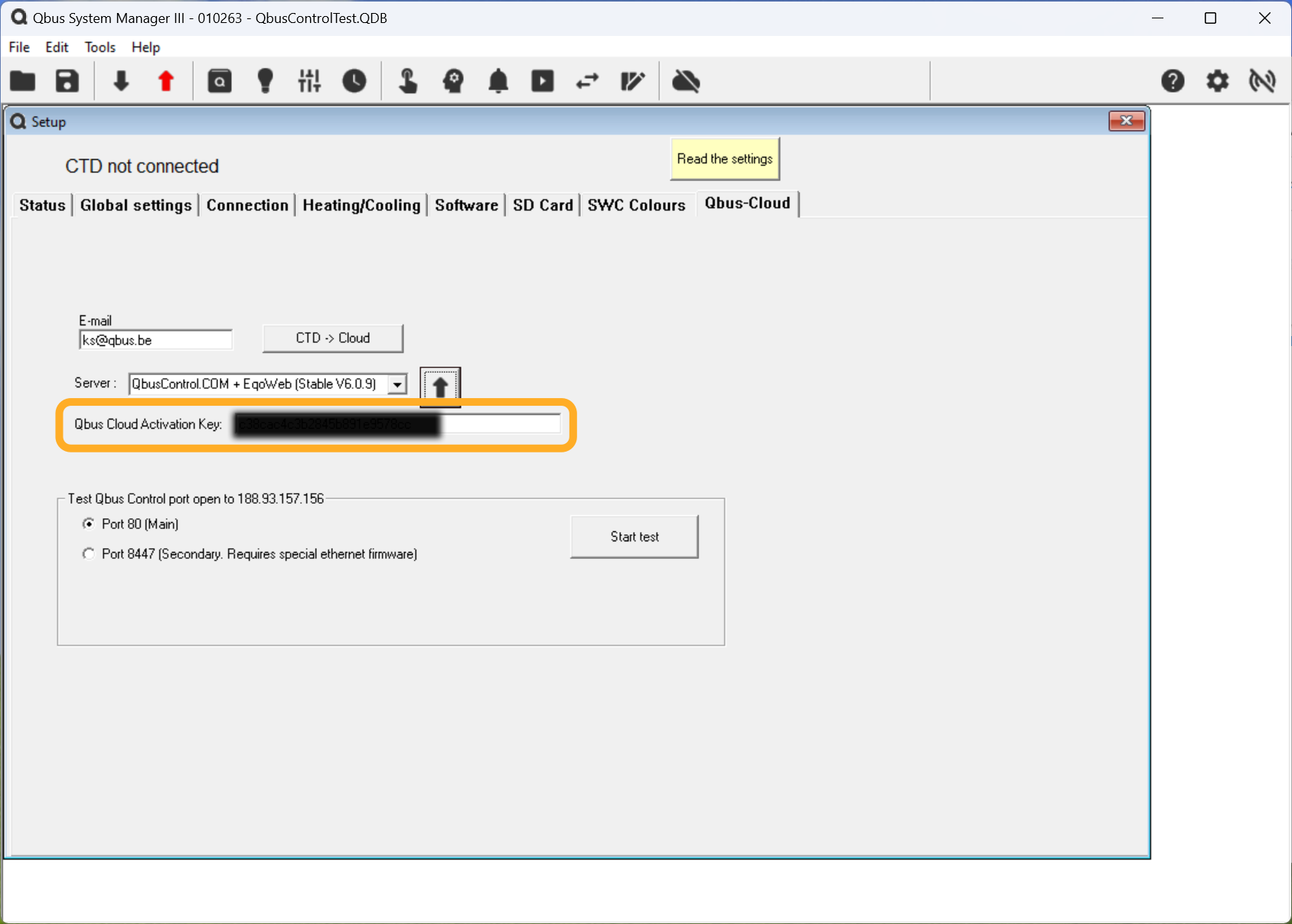Switch to the Status tab
Viewport: 1292px width, 924px height.
42,205
